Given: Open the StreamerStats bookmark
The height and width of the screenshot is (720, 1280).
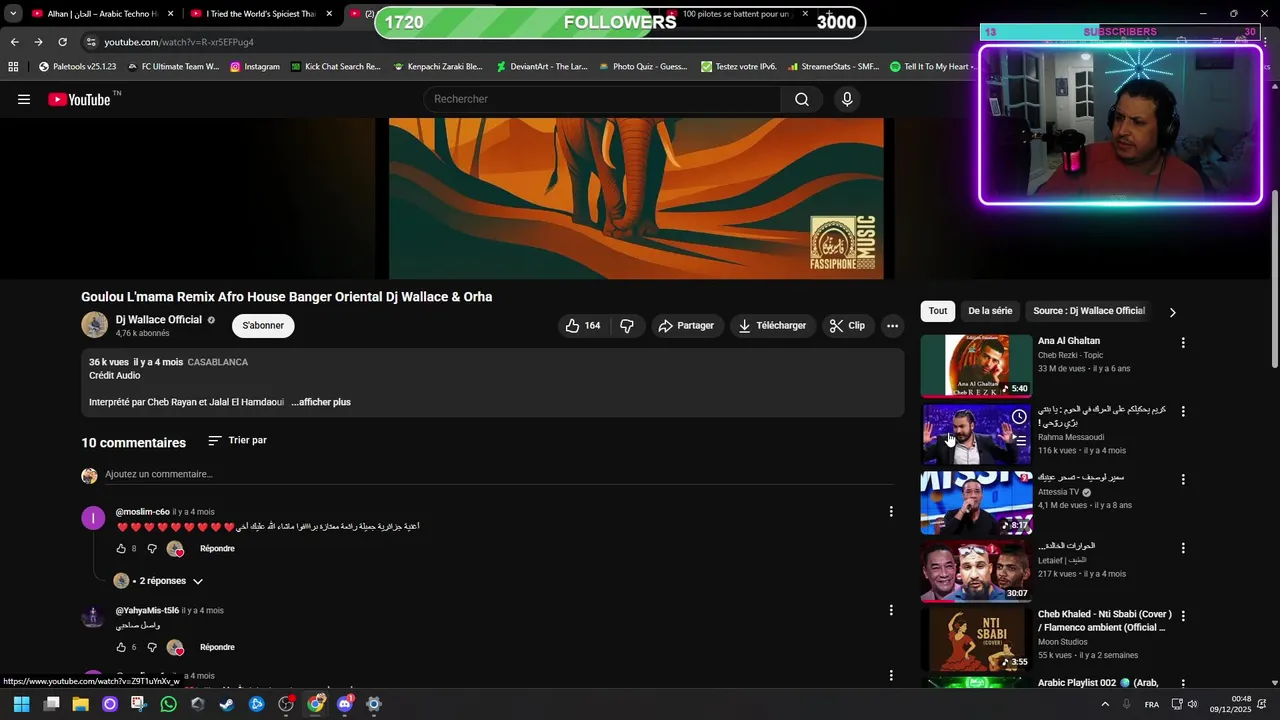Looking at the screenshot, I should tap(833, 67).
